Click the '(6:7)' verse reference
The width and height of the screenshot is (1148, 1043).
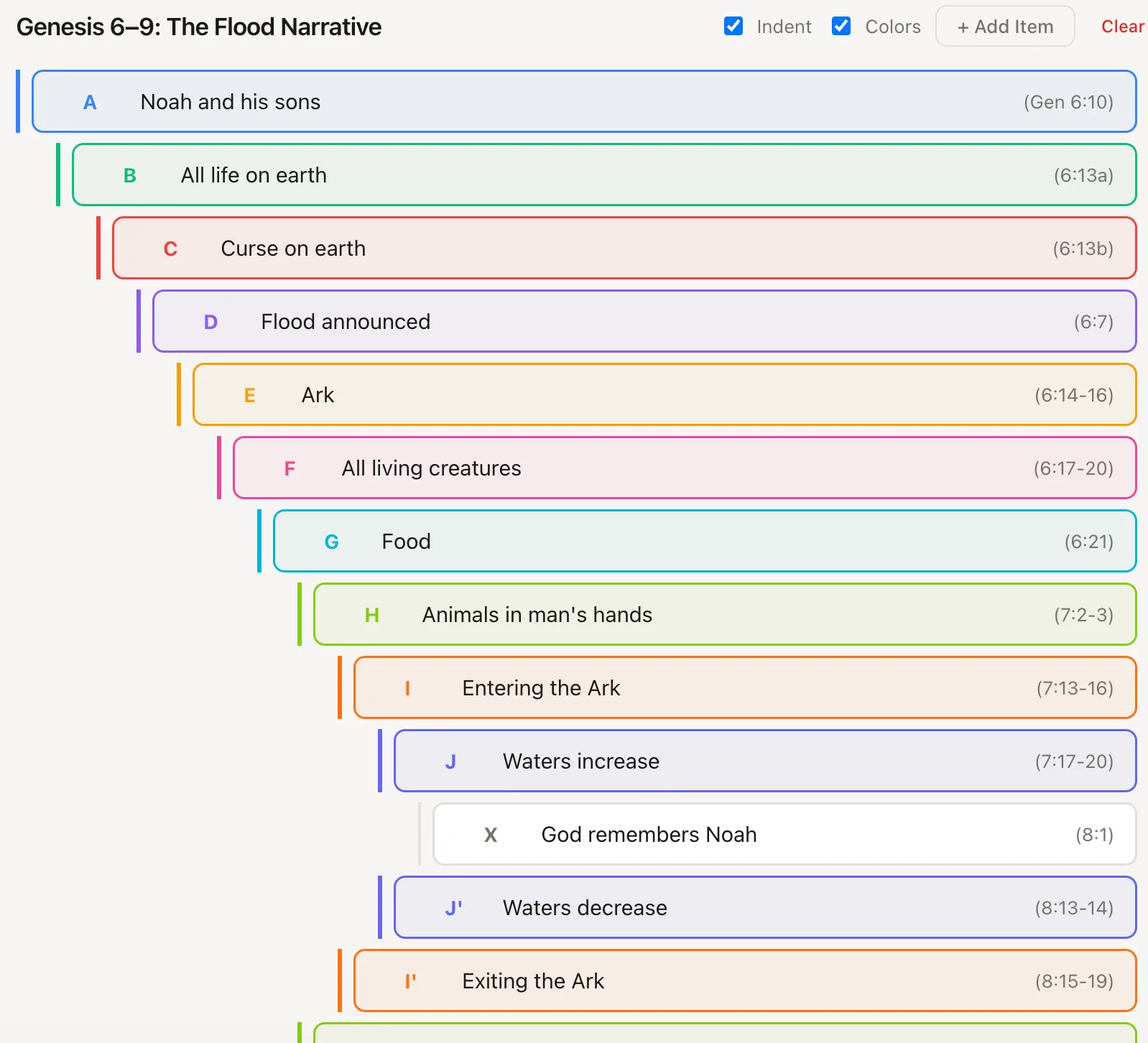click(x=1093, y=322)
